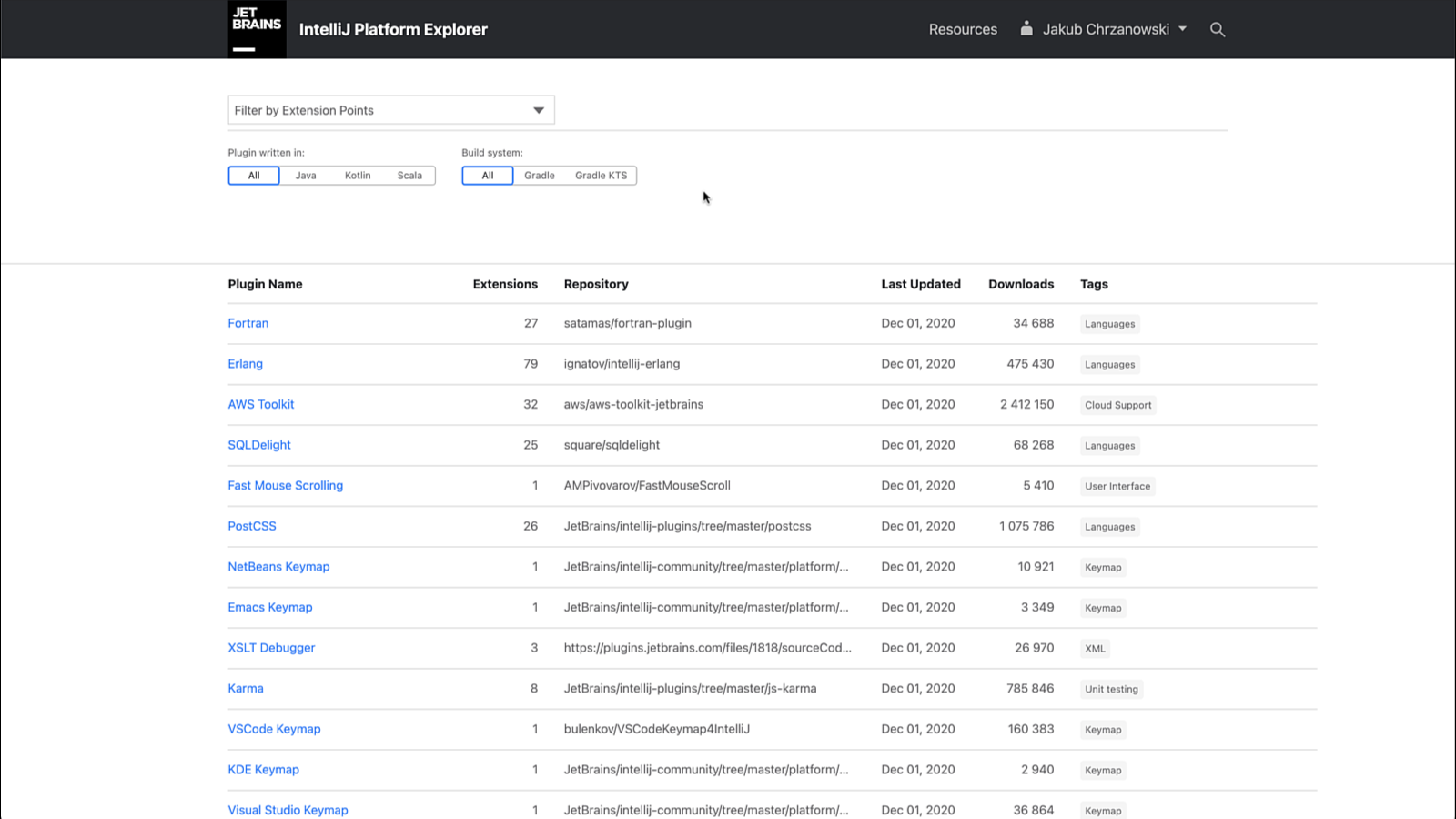Click the Languages tag in Erlang row

pos(1109,364)
